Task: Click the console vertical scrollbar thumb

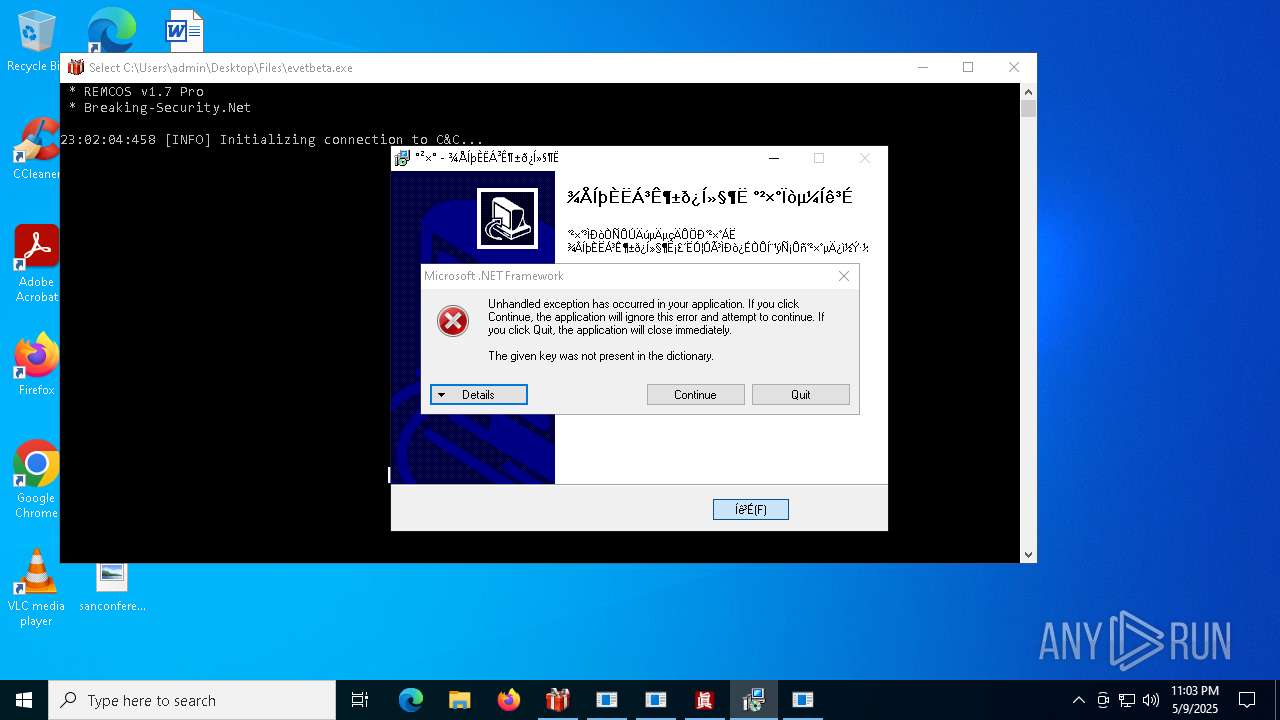Action: 1028,109
